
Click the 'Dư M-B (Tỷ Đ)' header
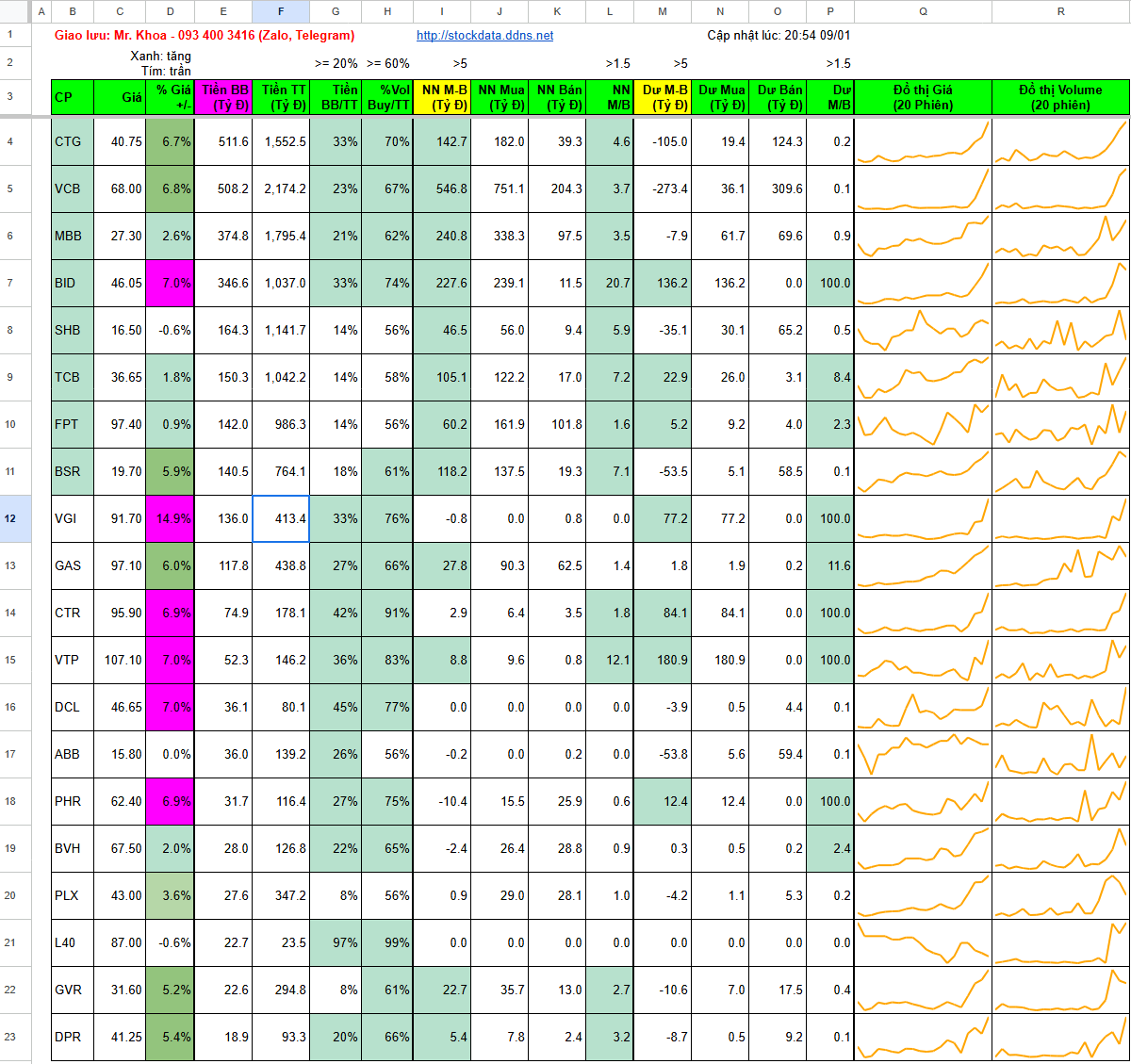coord(663,97)
